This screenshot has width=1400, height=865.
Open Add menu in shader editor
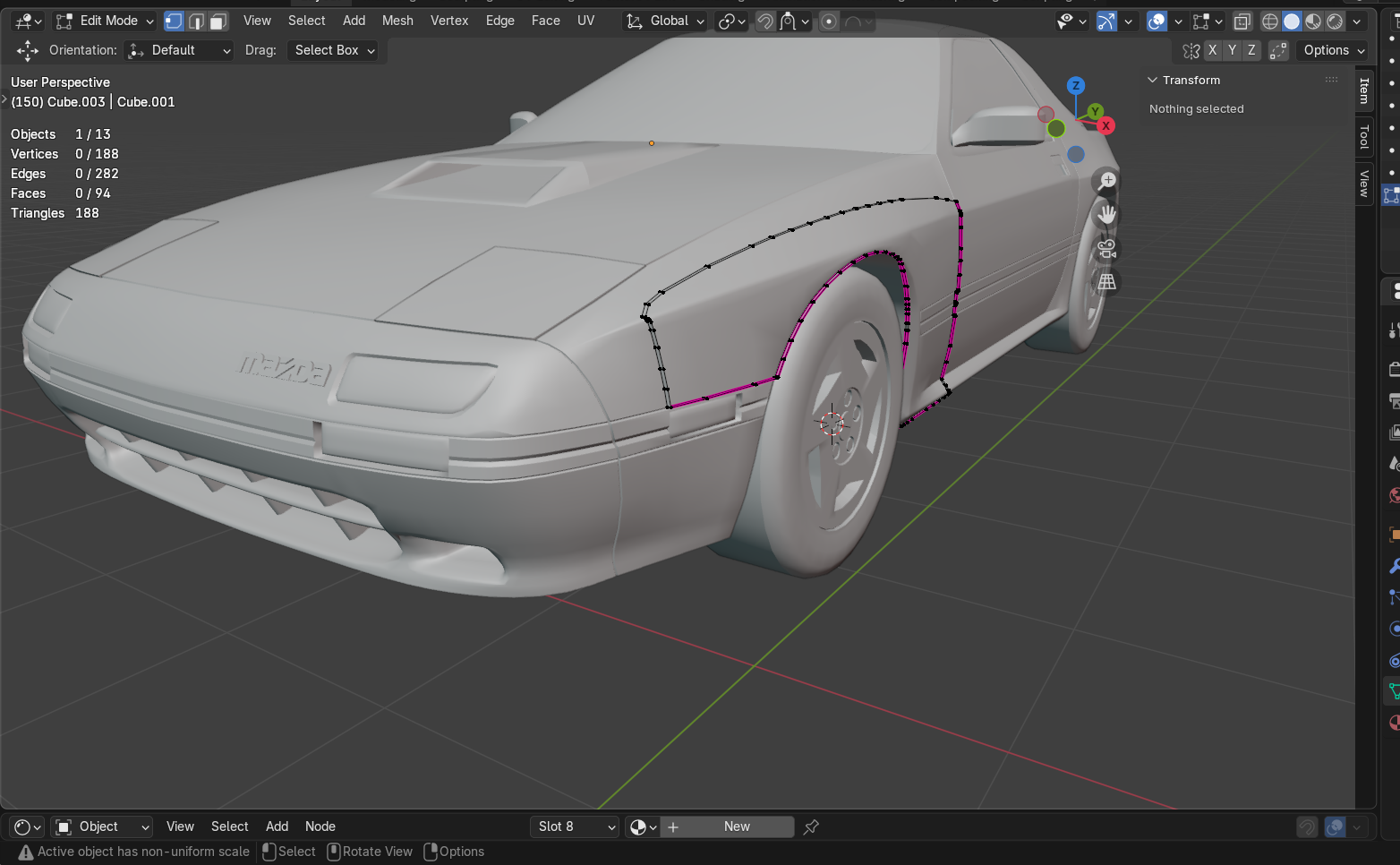pyautogui.click(x=277, y=826)
